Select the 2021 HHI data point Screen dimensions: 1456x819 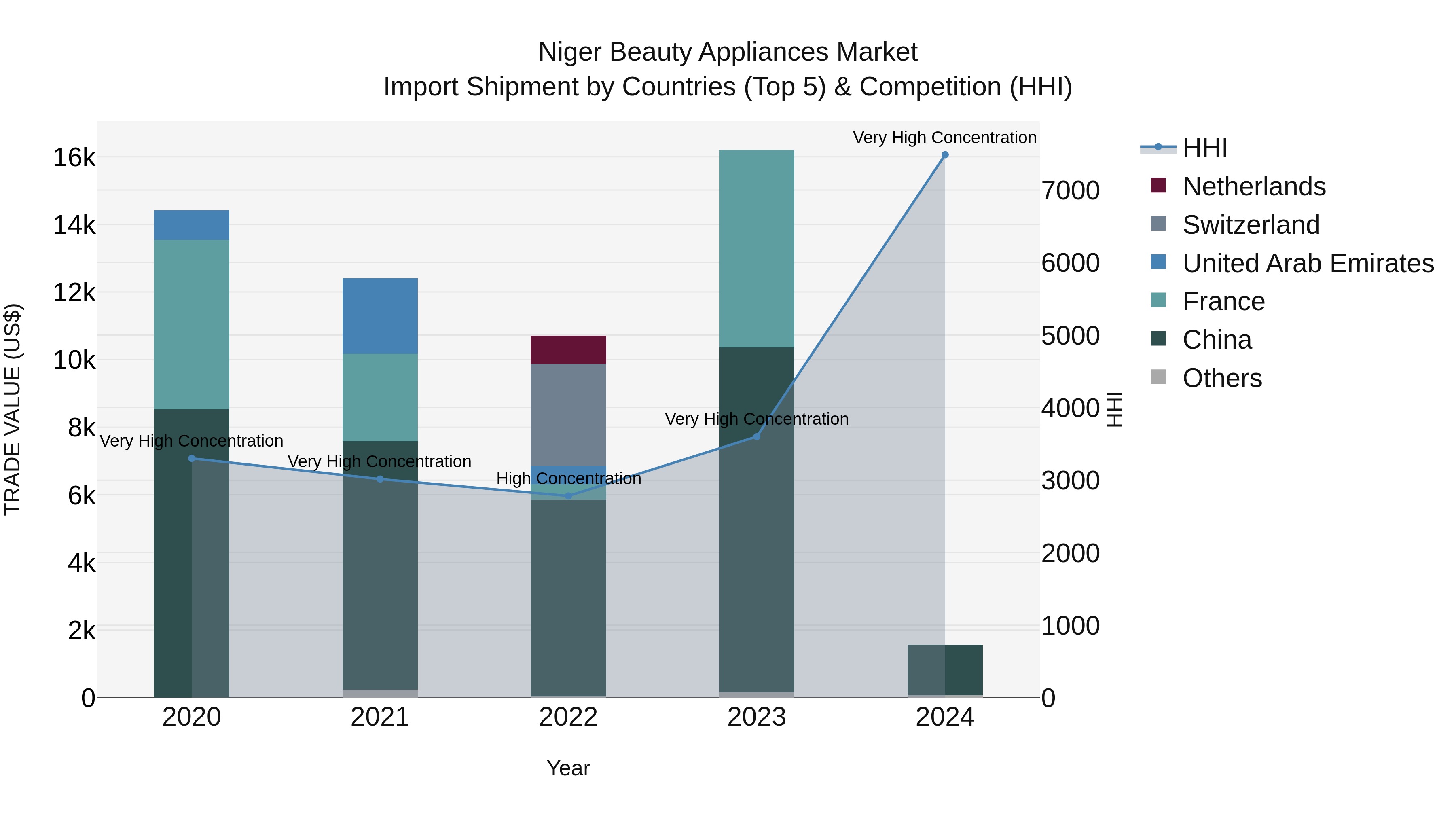tap(380, 479)
